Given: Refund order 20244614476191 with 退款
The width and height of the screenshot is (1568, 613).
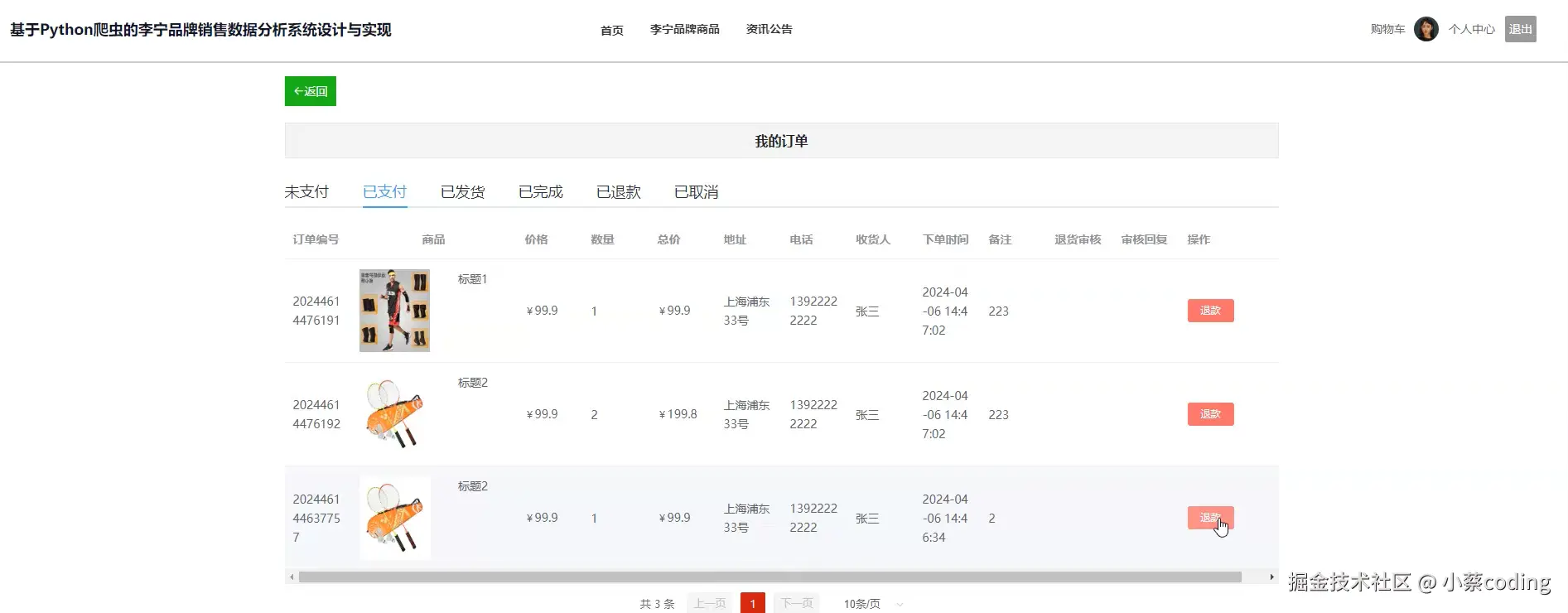Looking at the screenshot, I should tap(1210, 311).
